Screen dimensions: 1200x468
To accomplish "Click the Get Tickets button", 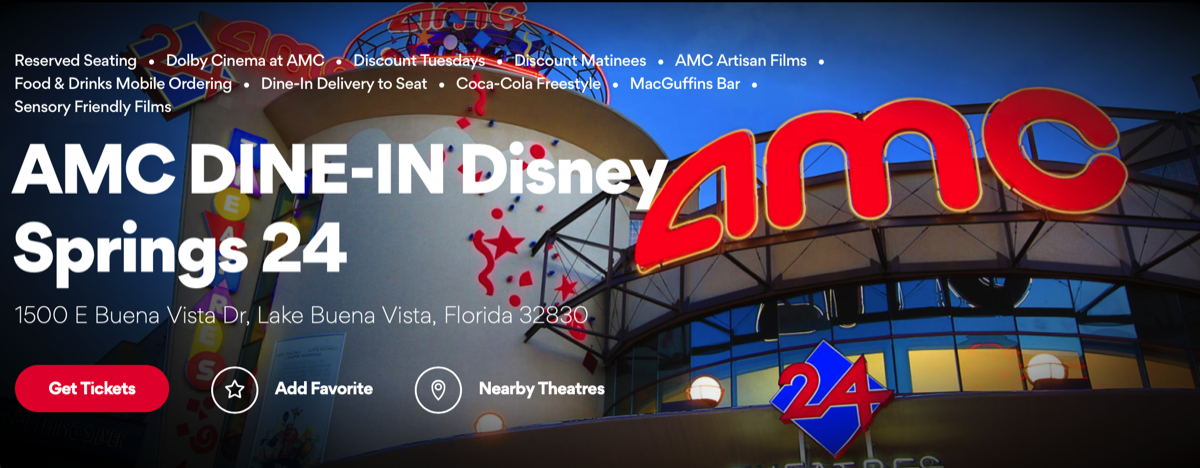I will (x=92, y=388).
